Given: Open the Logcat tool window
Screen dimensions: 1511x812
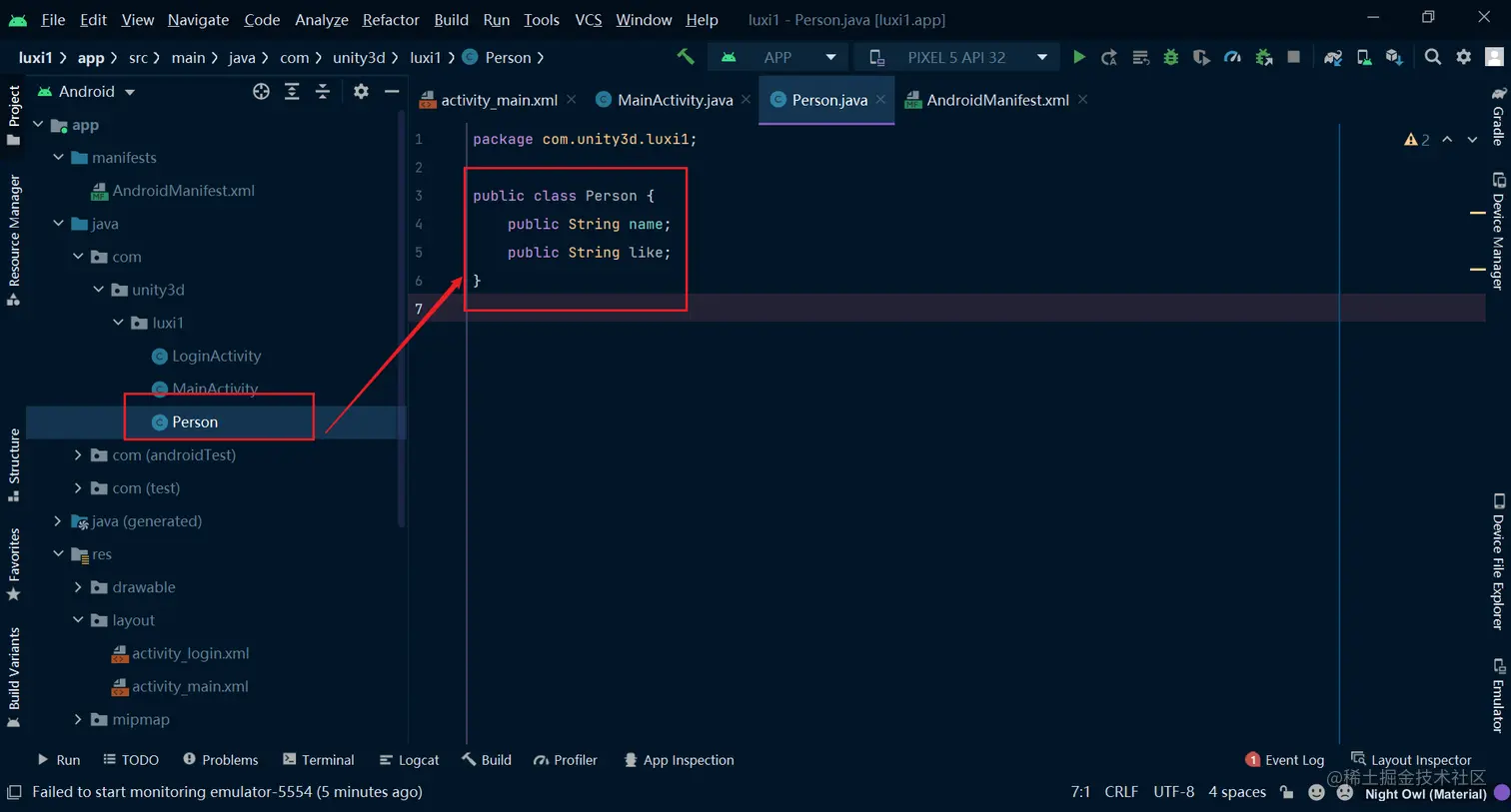Looking at the screenshot, I should (x=410, y=760).
